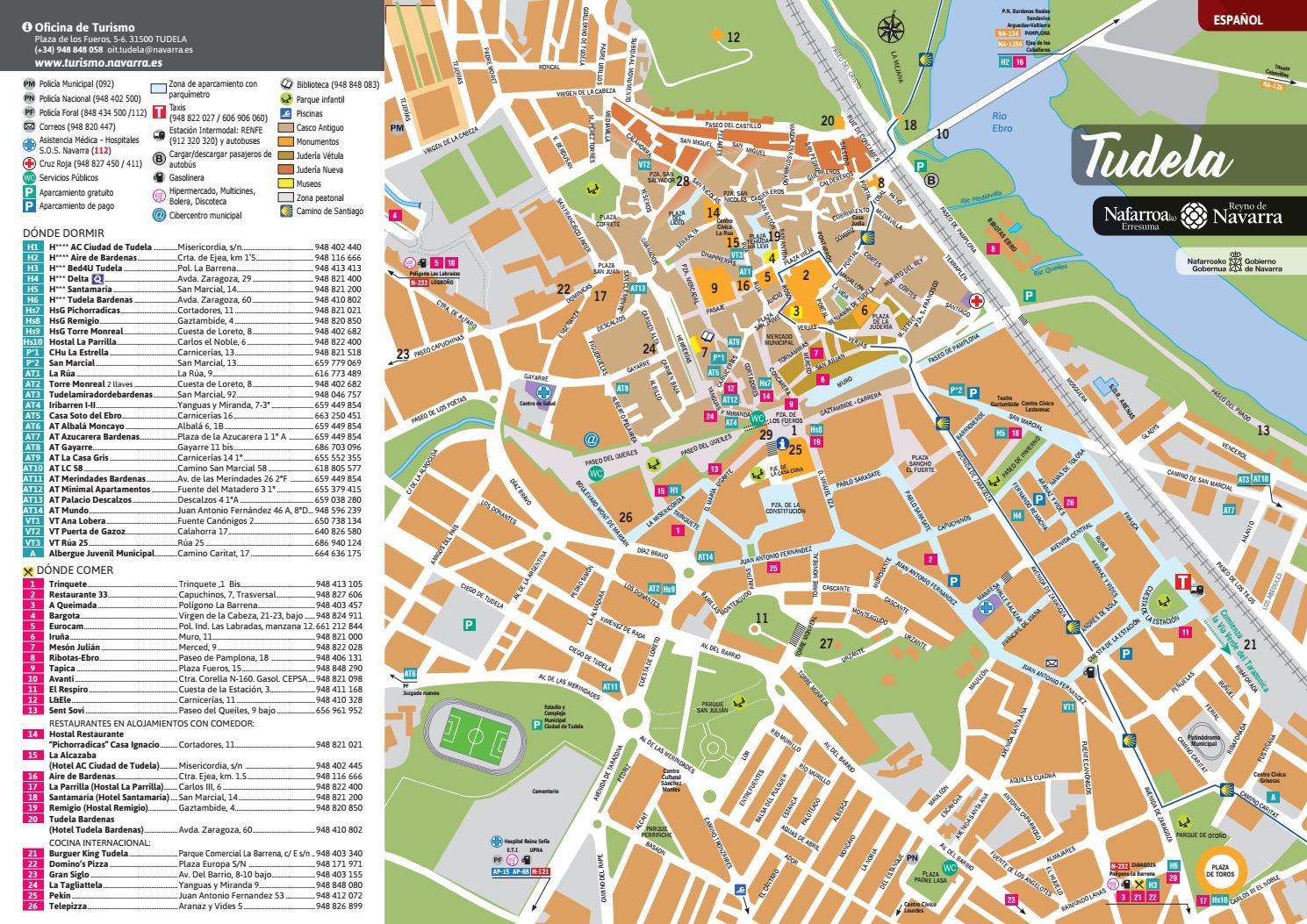Click the Museos yellow color swatch
The width and height of the screenshot is (1307, 924).
(286, 183)
